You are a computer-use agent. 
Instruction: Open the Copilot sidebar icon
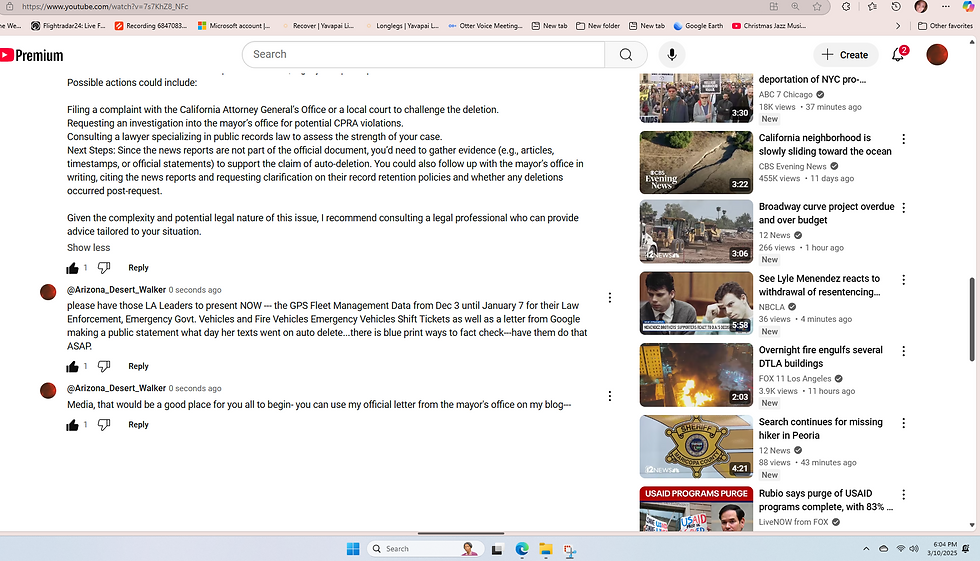tap(968, 6)
